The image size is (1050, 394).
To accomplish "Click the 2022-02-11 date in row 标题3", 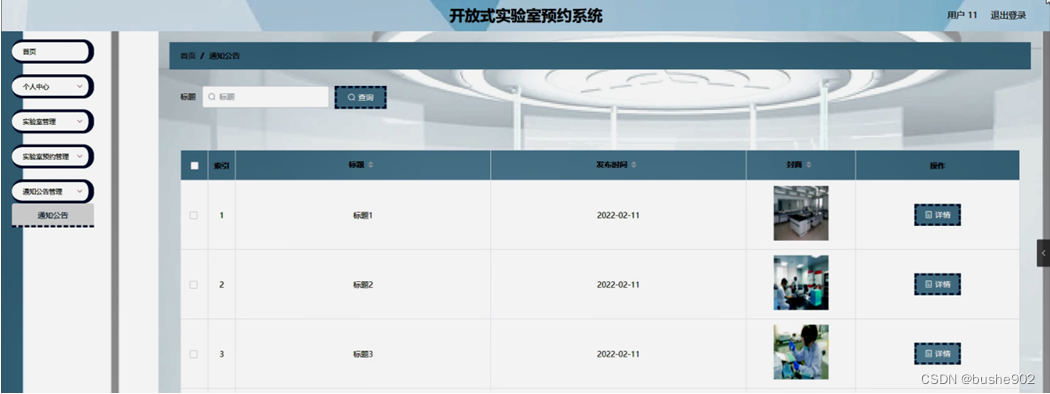I will (x=618, y=354).
